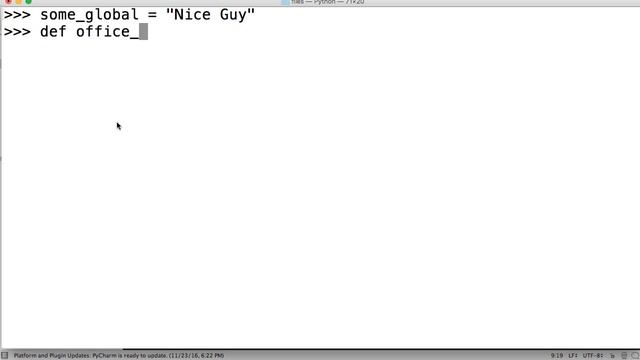
Task: Click the "Nice Guy" string literal
Action: [210, 15]
